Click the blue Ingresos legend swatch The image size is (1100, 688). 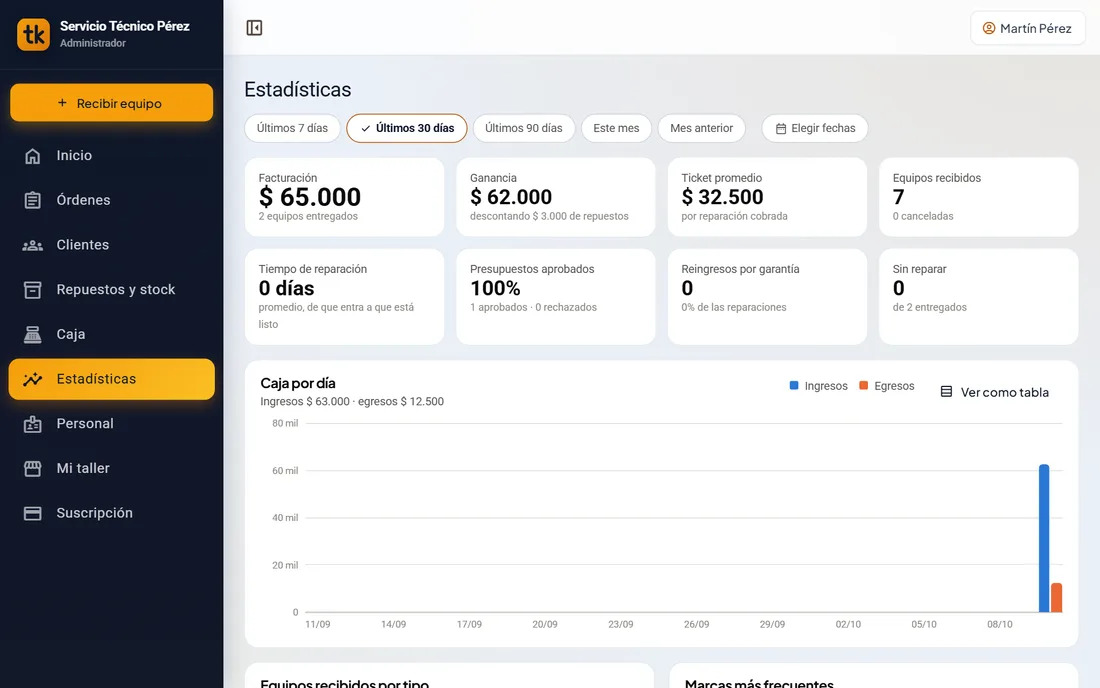pos(794,386)
